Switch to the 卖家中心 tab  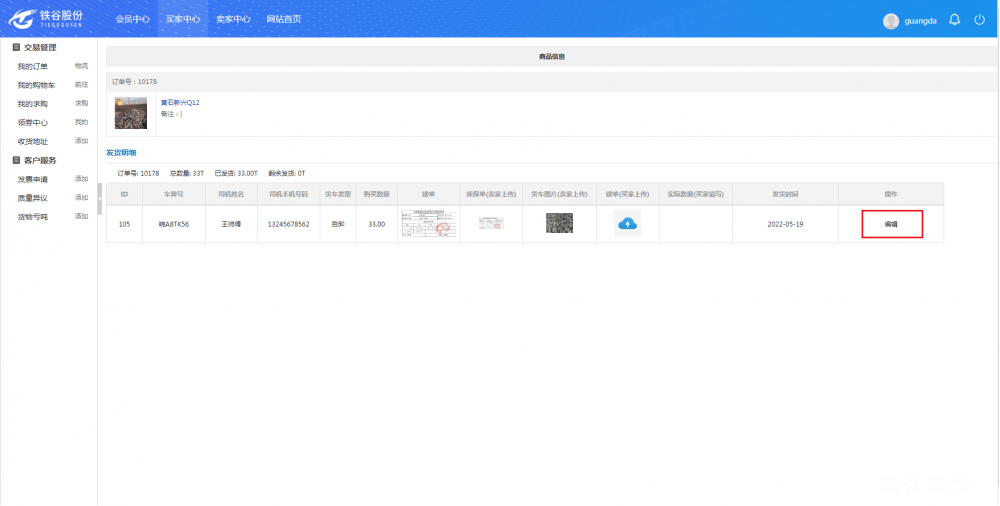[233, 19]
